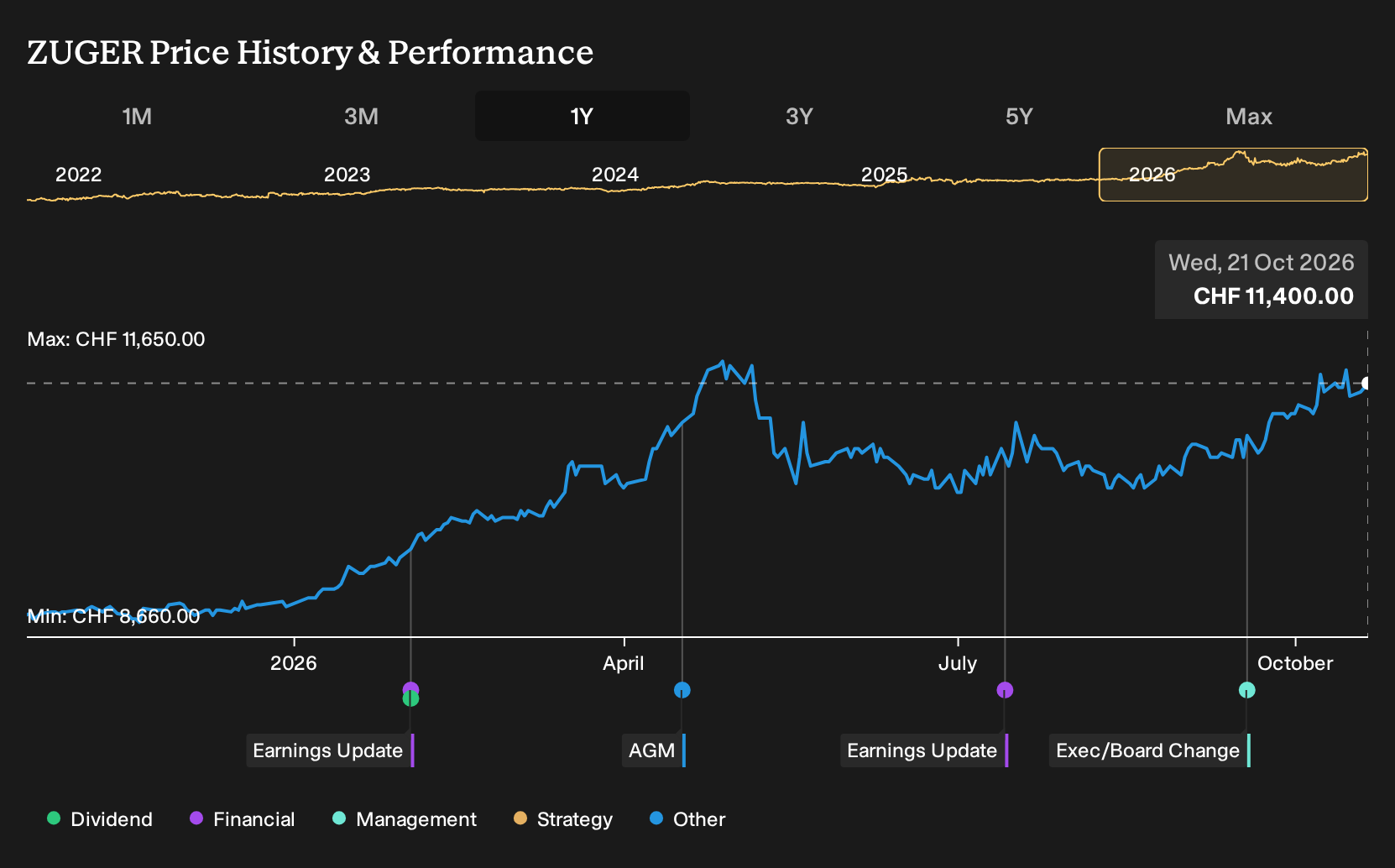Click the blue AGM event dot
This screenshot has height=868, width=1395.
tap(682, 690)
